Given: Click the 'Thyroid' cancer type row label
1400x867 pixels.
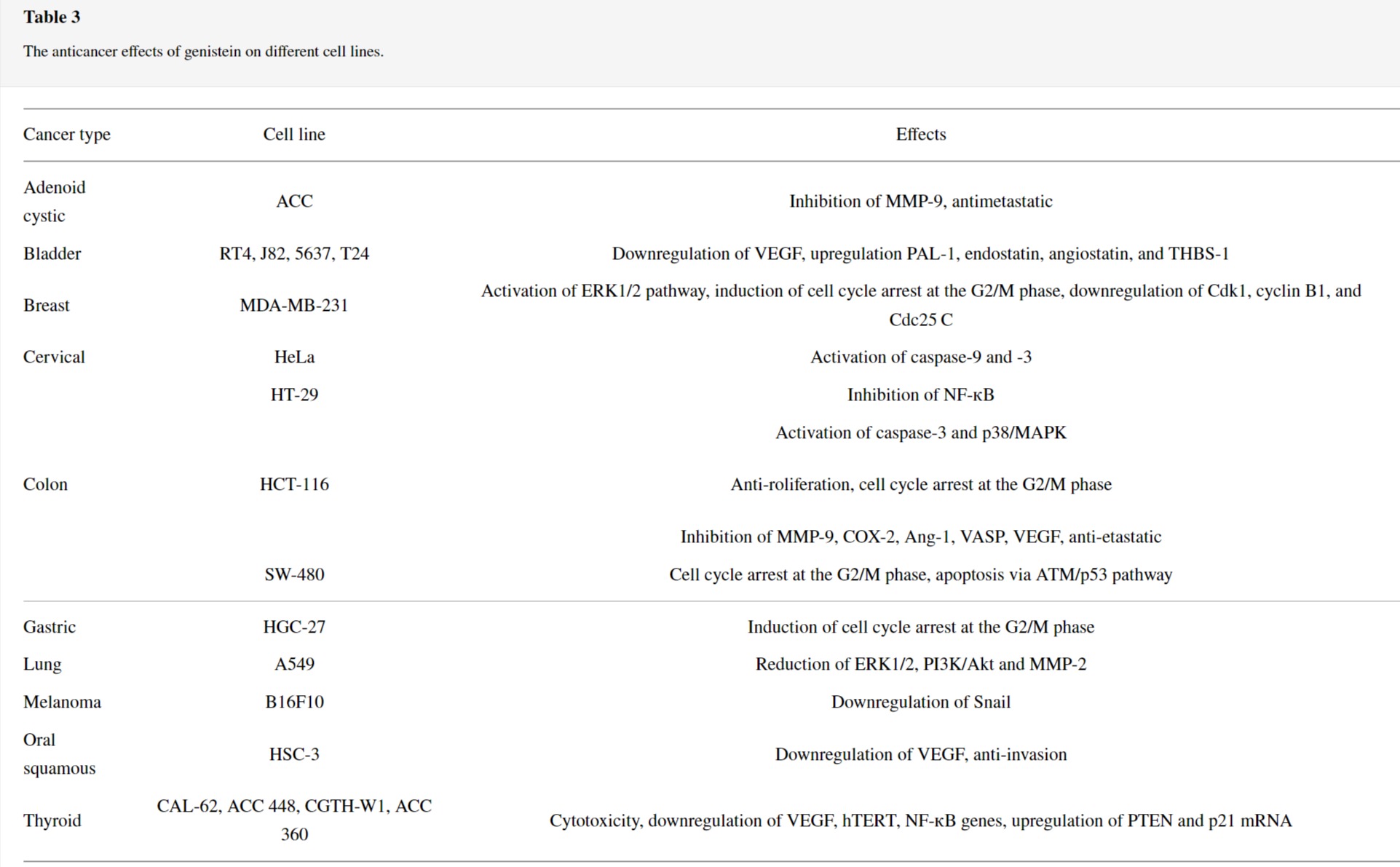Looking at the screenshot, I should coord(52,821).
